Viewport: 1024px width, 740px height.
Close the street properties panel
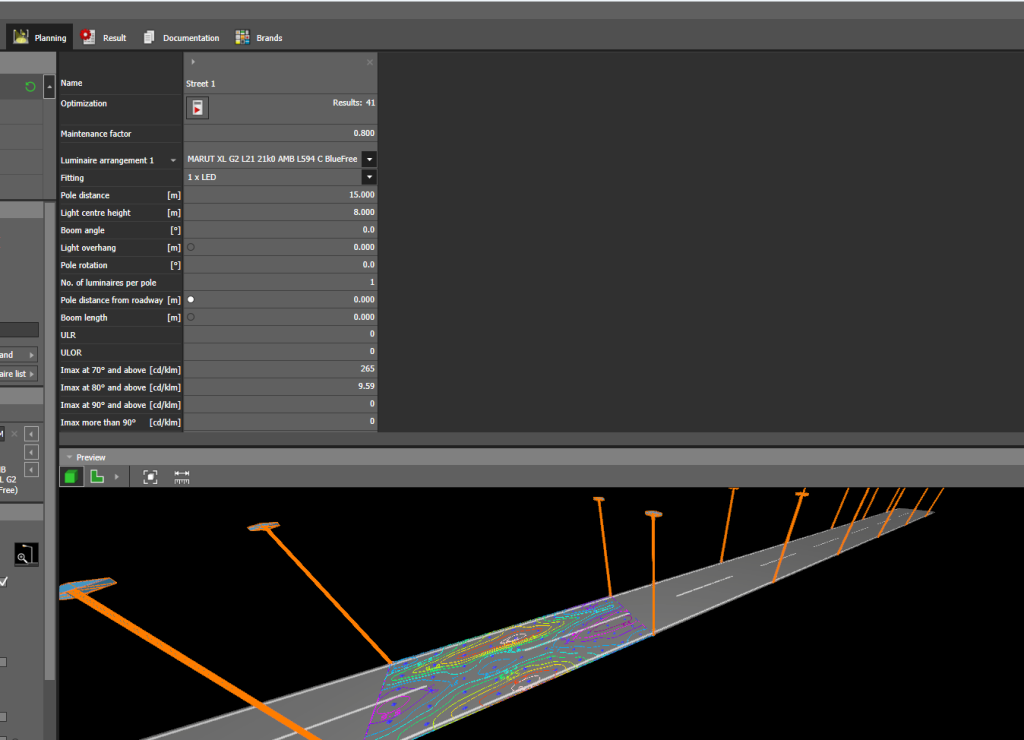370,62
